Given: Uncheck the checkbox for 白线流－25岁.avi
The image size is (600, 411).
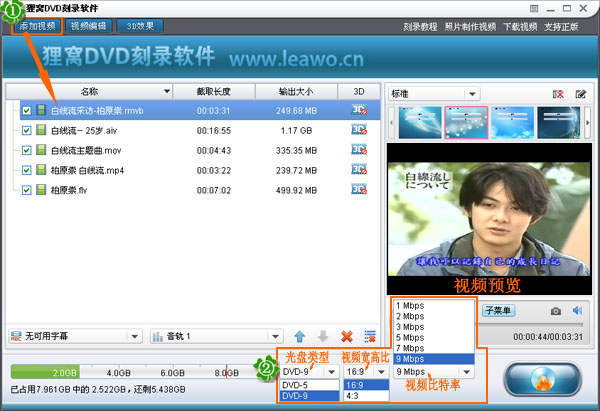Looking at the screenshot, I should coord(26,130).
